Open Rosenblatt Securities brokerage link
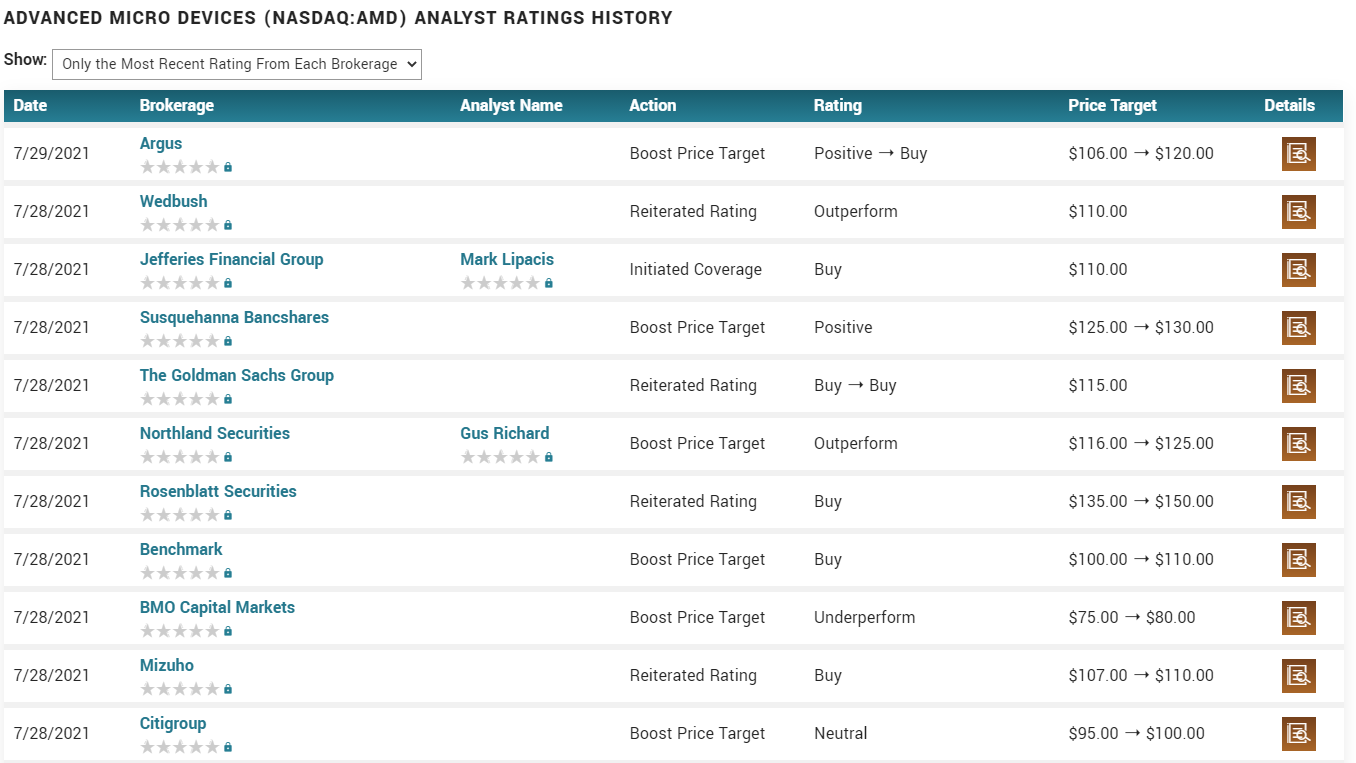This screenshot has width=1356, height=763. click(x=218, y=491)
